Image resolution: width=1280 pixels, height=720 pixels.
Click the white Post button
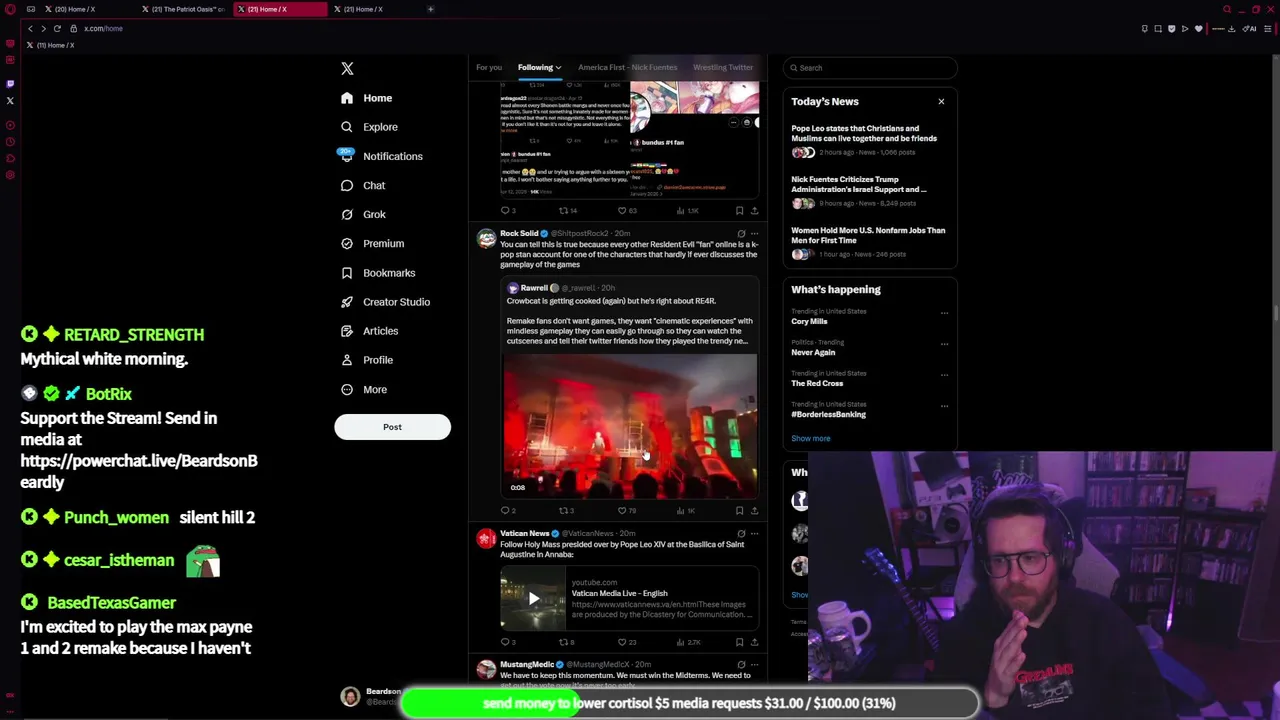point(392,427)
